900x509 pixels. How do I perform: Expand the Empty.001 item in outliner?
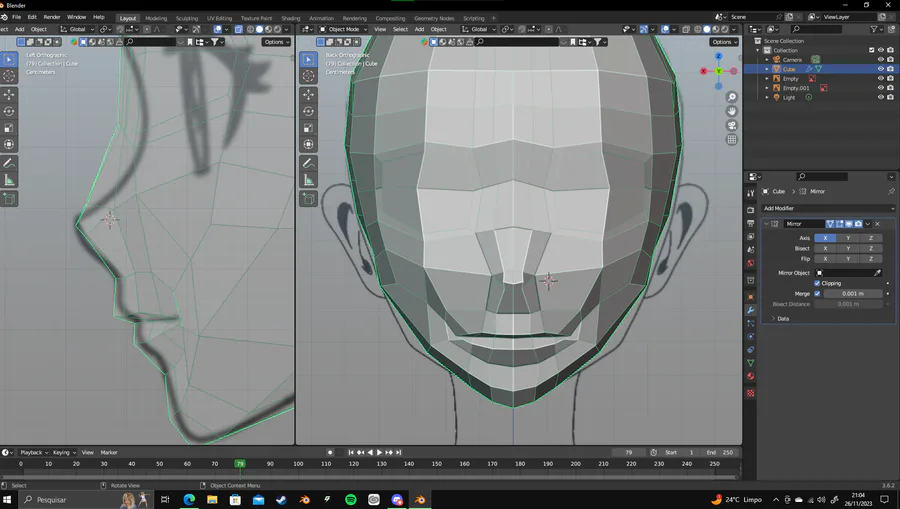pos(767,88)
